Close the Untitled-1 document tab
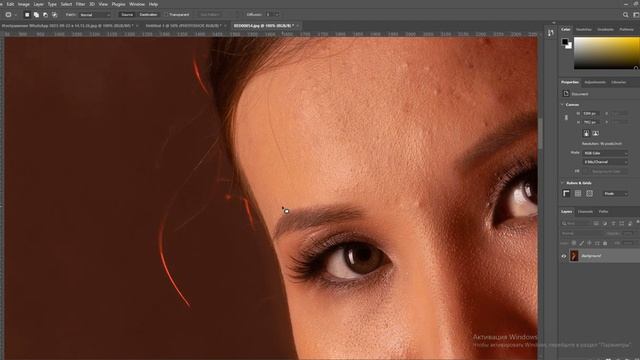The image size is (640, 360). [x=225, y=26]
